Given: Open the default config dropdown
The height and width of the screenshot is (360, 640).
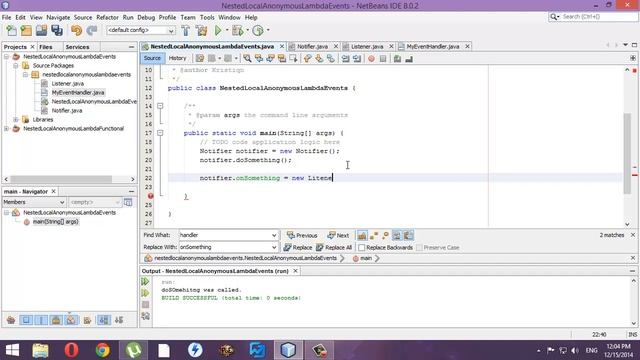Looking at the screenshot, I should coord(171,30).
